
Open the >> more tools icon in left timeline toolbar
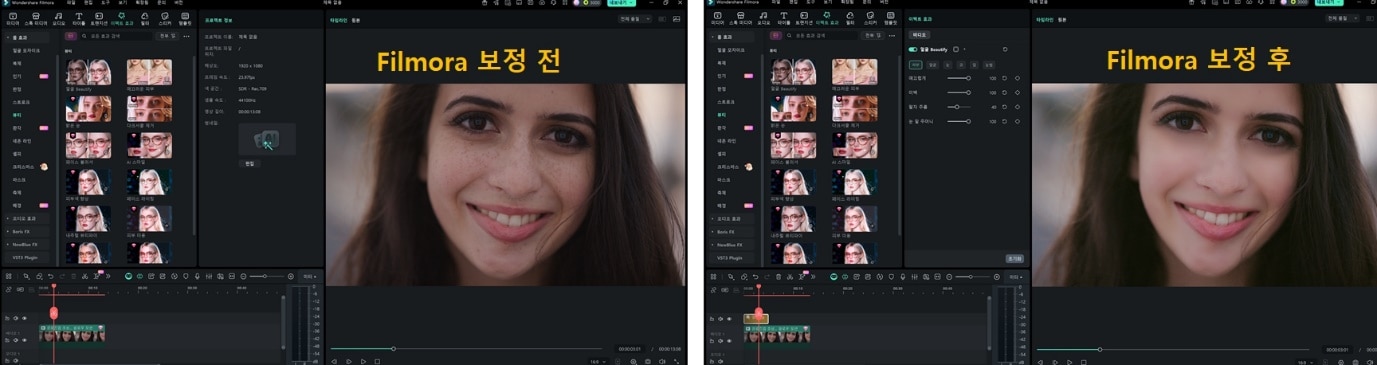(x=108, y=275)
